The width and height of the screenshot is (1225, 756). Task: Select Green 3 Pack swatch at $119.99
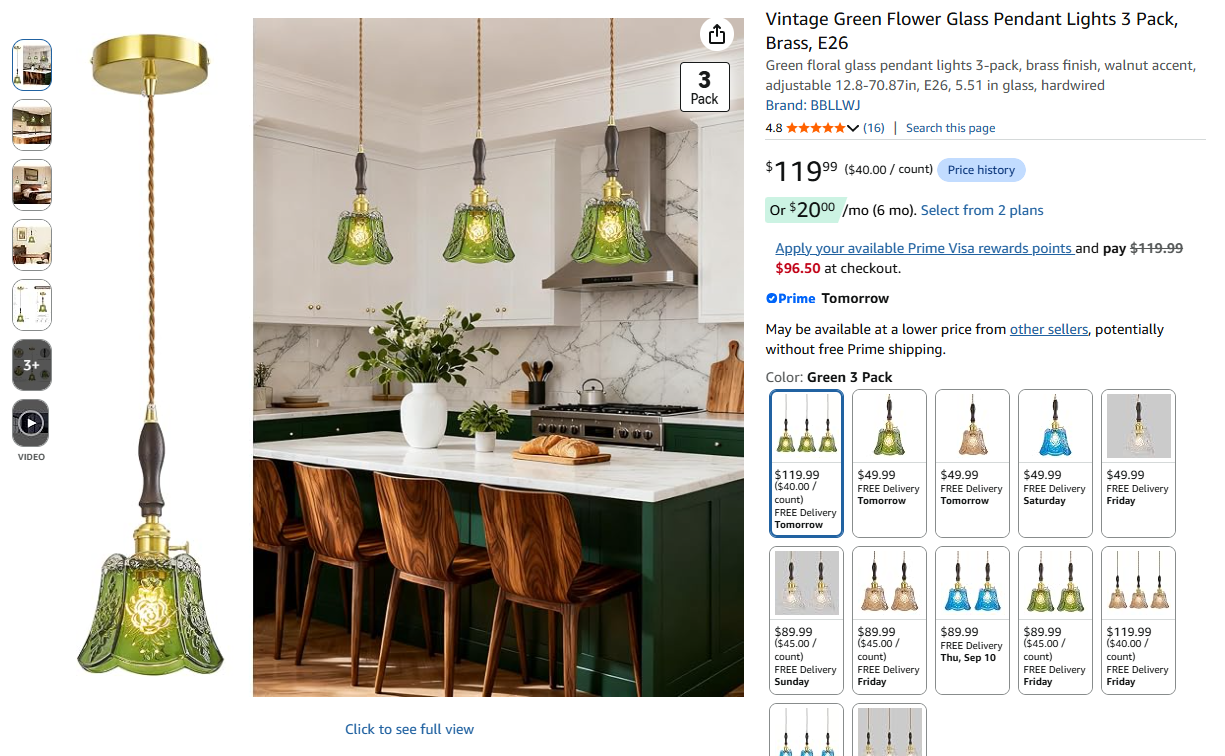(806, 463)
